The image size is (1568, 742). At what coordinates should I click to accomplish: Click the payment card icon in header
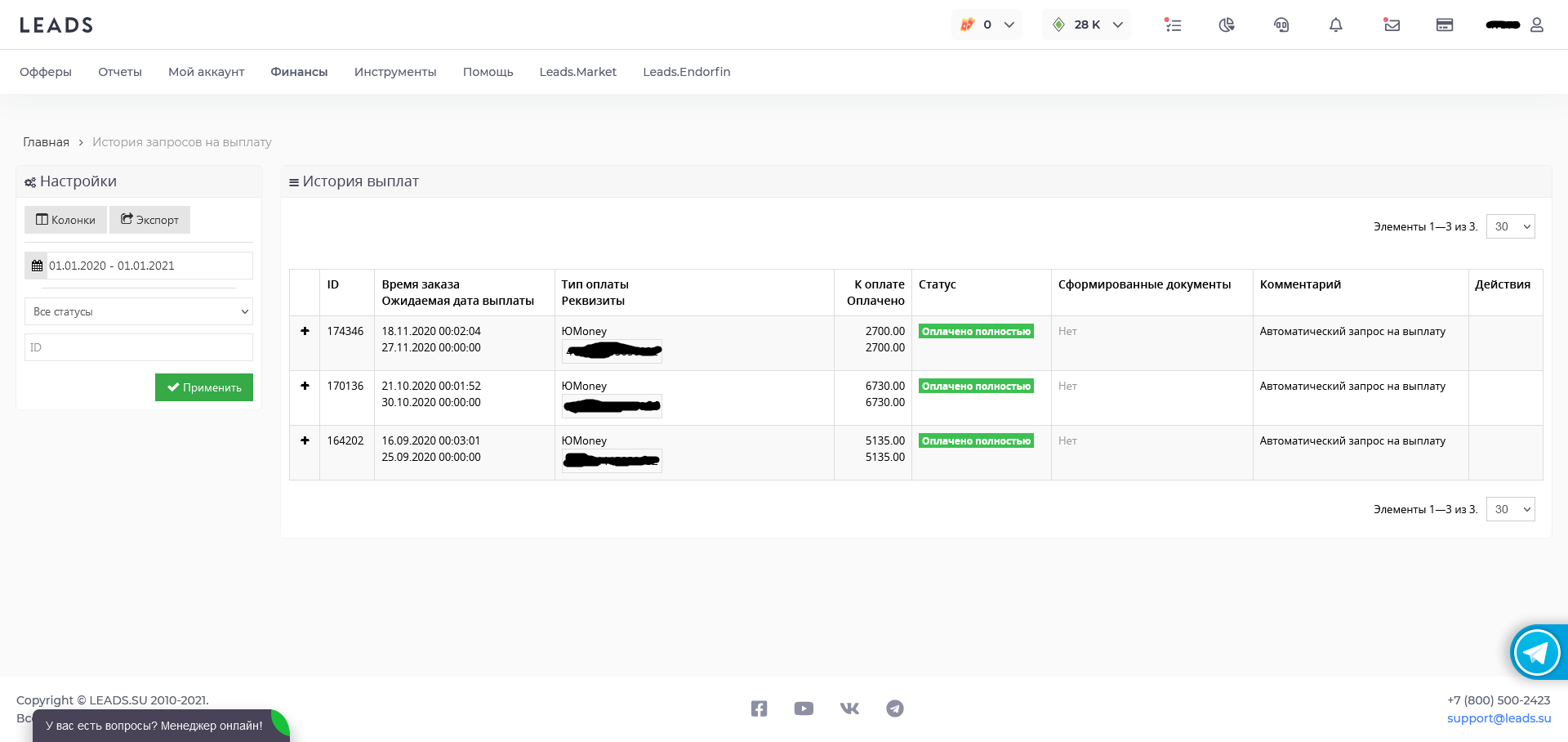(1445, 25)
